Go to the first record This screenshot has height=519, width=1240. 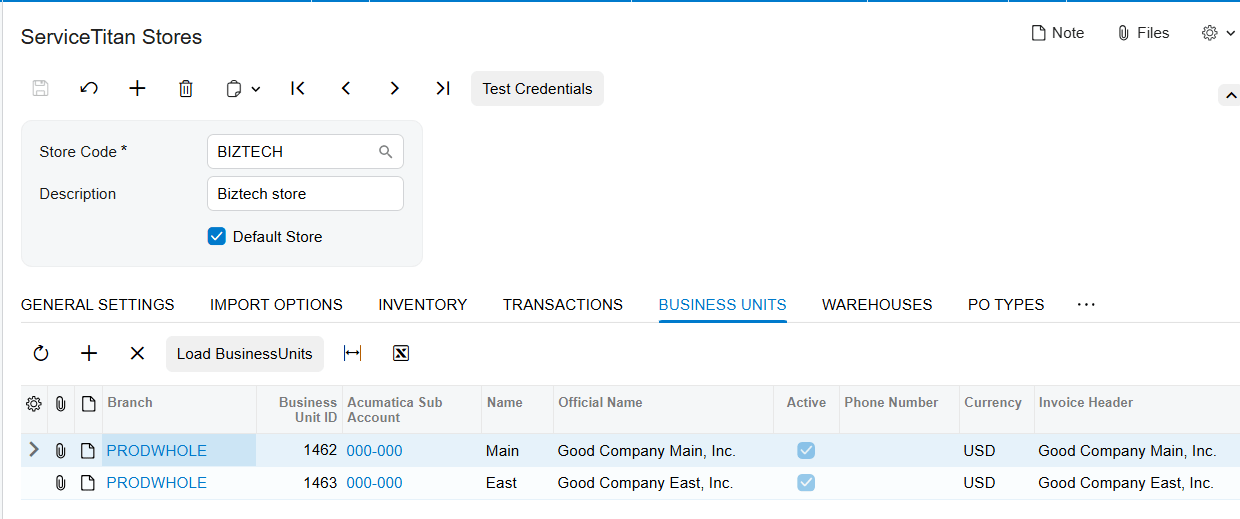tap(297, 88)
